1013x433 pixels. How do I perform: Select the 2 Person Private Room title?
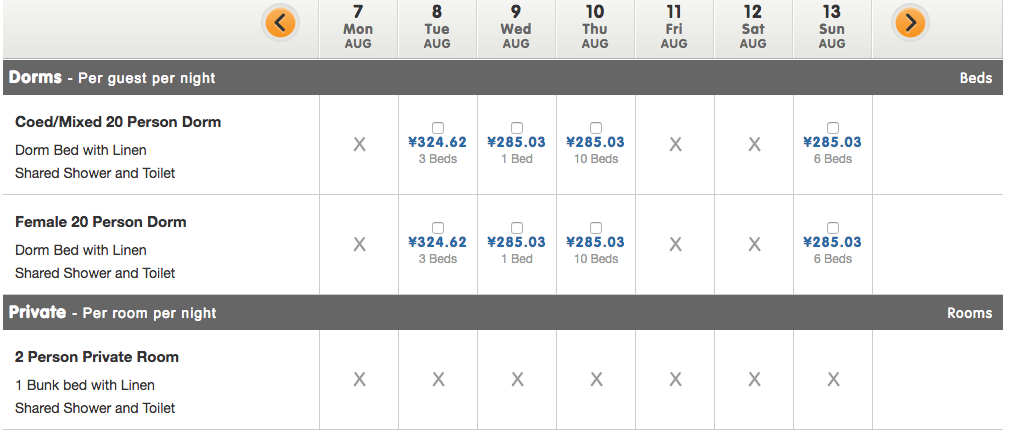pos(97,357)
